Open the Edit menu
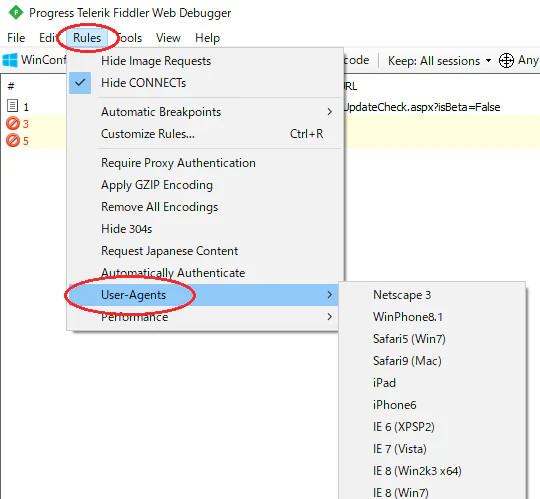This screenshot has width=540, height=499. [48, 38]
